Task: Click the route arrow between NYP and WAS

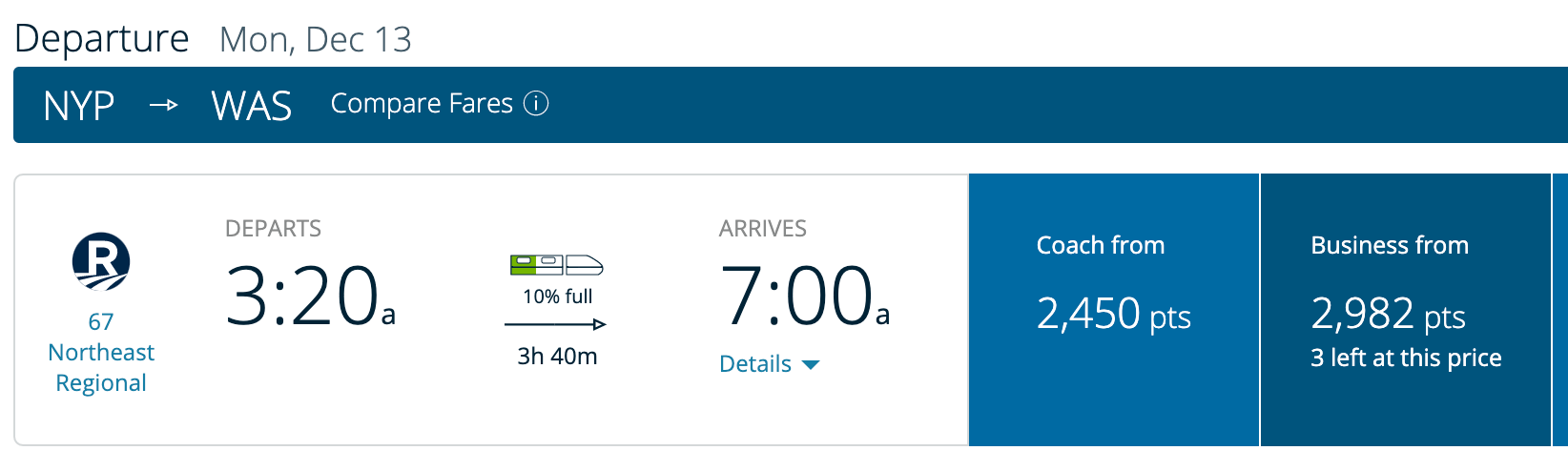Action: click(164, 105)
